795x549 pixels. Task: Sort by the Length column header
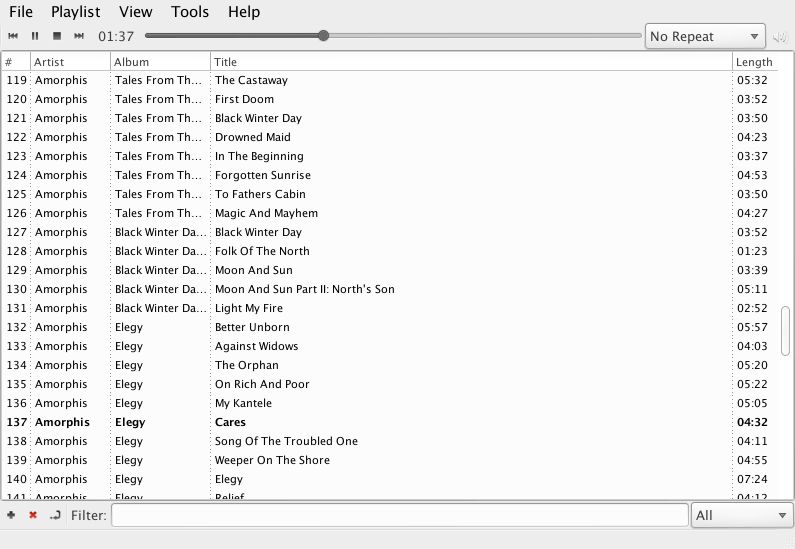point(754,62)
